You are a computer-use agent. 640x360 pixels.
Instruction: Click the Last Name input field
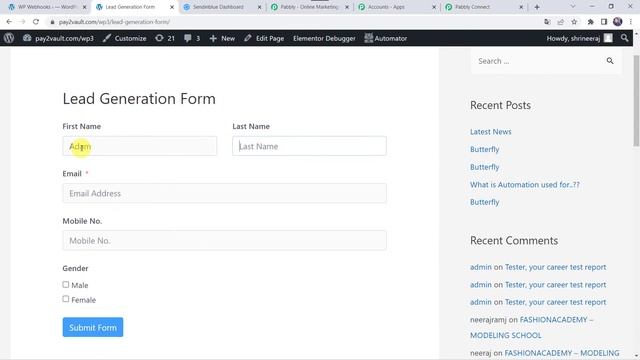[x=309, y=146]
